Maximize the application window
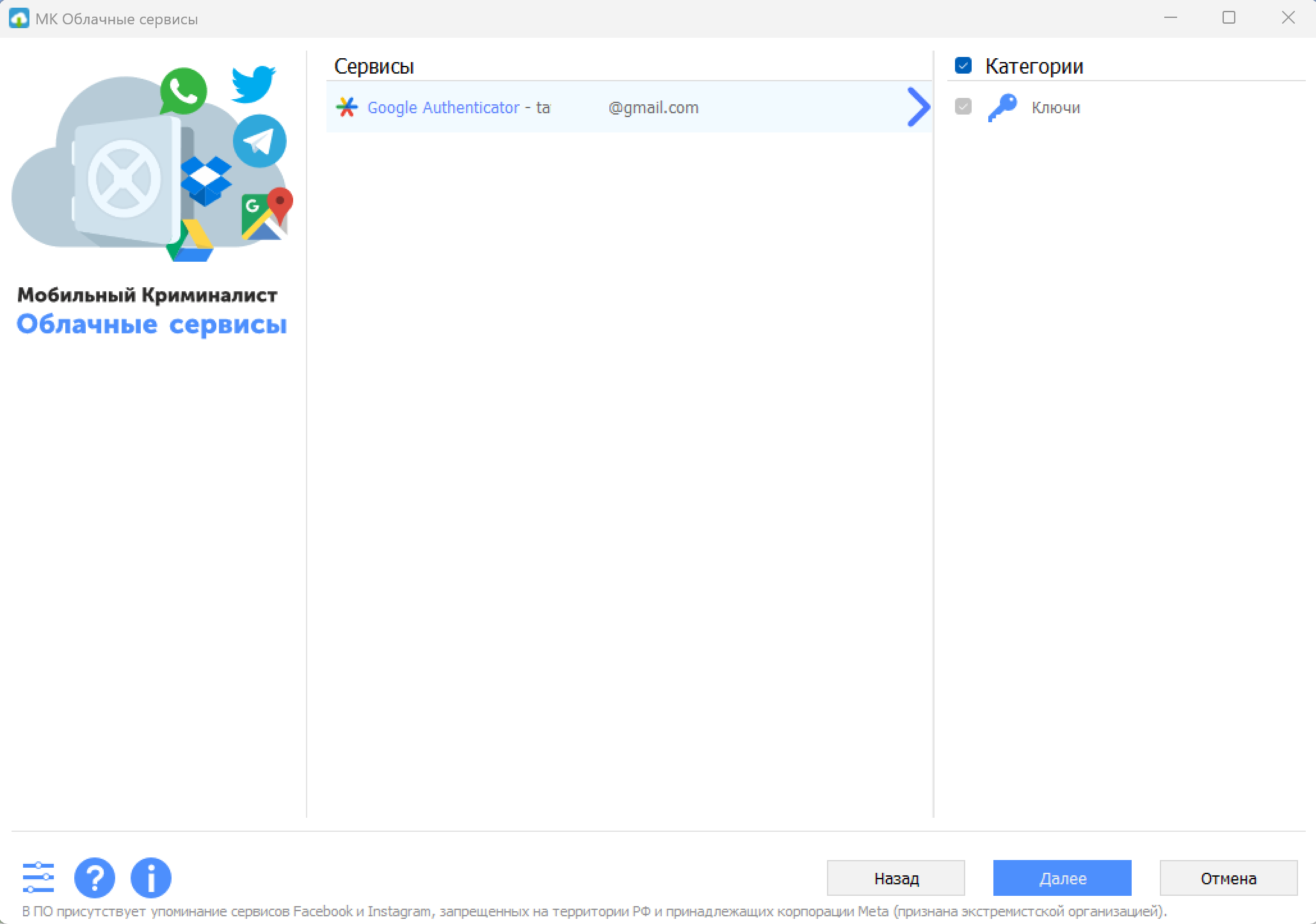Viewport: 1316px width, 924px height. pyautogui.click(x=1228, y=18)
